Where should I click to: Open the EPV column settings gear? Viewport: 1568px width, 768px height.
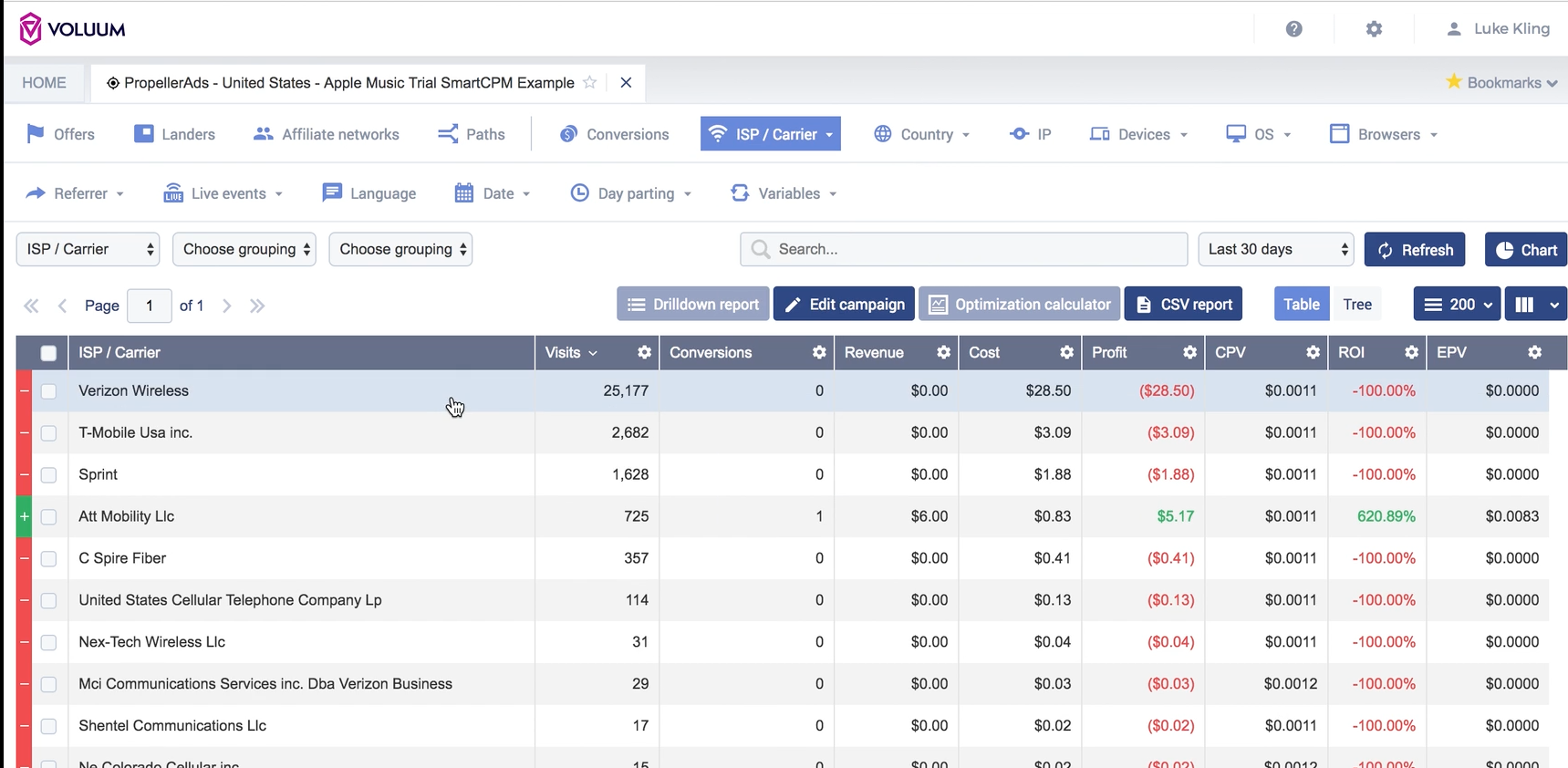pos(1534,352)
